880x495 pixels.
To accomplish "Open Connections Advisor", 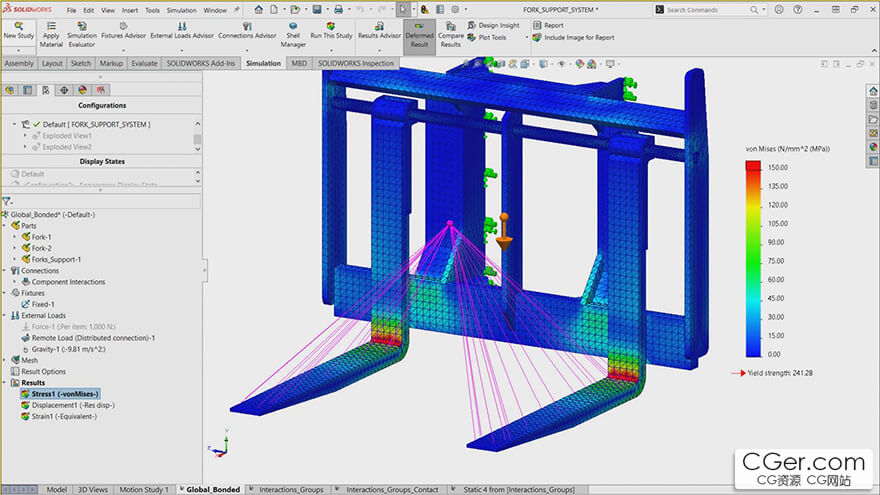I will point(247,31).
